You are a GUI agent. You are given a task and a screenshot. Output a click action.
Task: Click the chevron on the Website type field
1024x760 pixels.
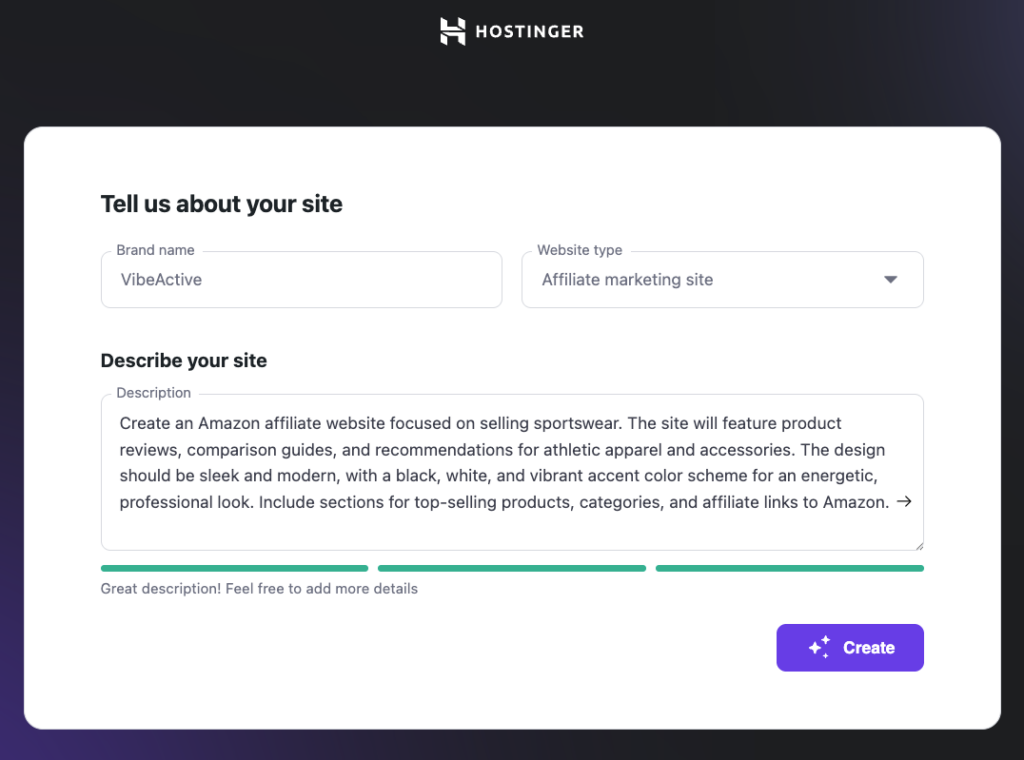890,280
